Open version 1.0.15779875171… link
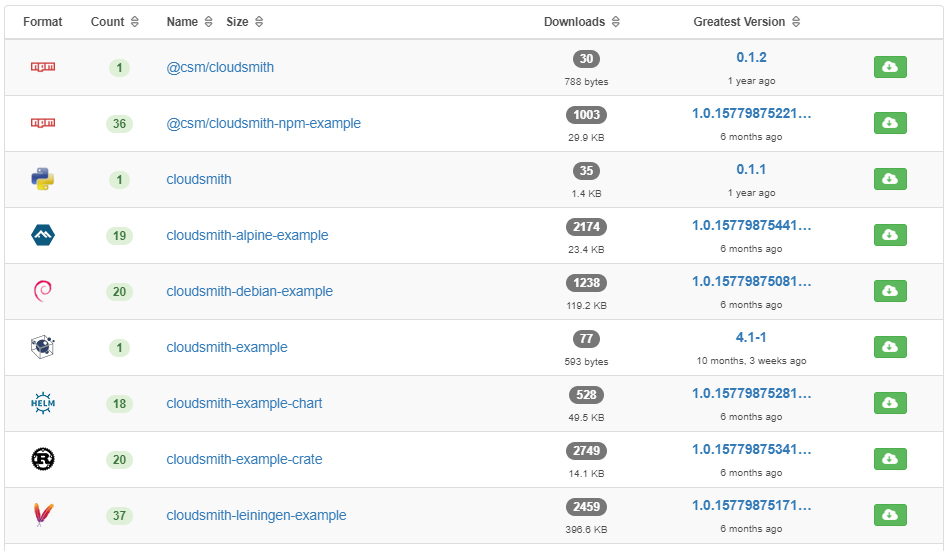The height and width of the screenshot is (551, 948). [752, 506]
